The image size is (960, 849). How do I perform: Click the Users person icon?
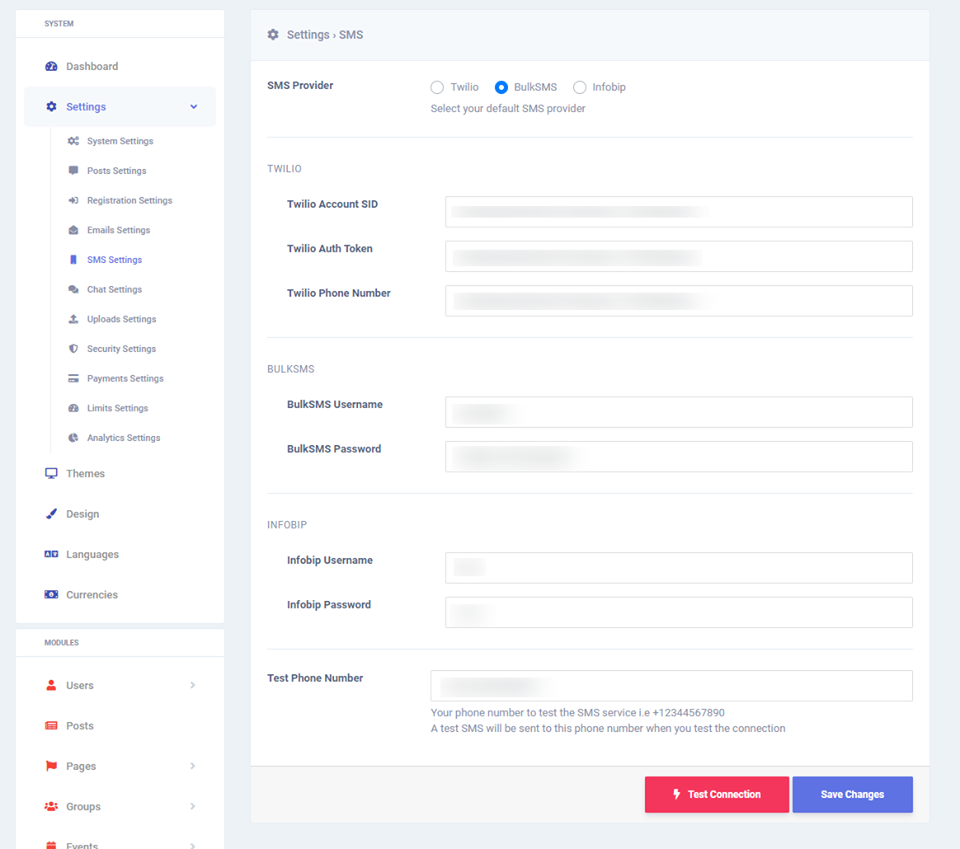[x=51, y=685]
